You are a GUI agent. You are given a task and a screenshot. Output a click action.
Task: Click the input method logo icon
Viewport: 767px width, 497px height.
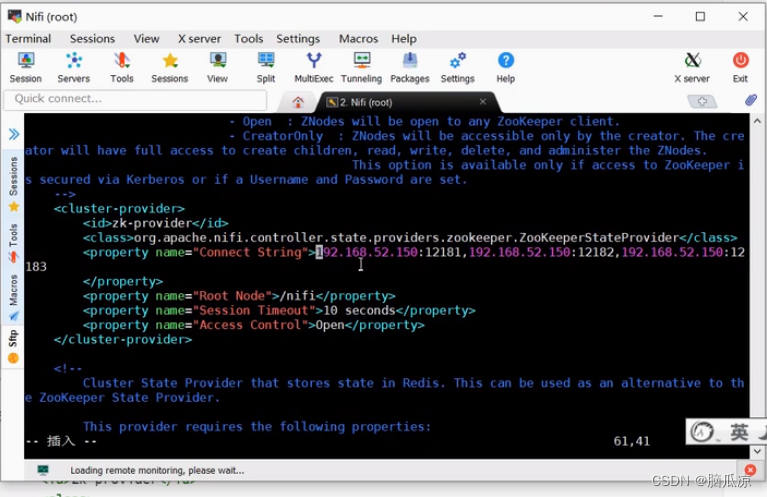(x=702, y=431)
